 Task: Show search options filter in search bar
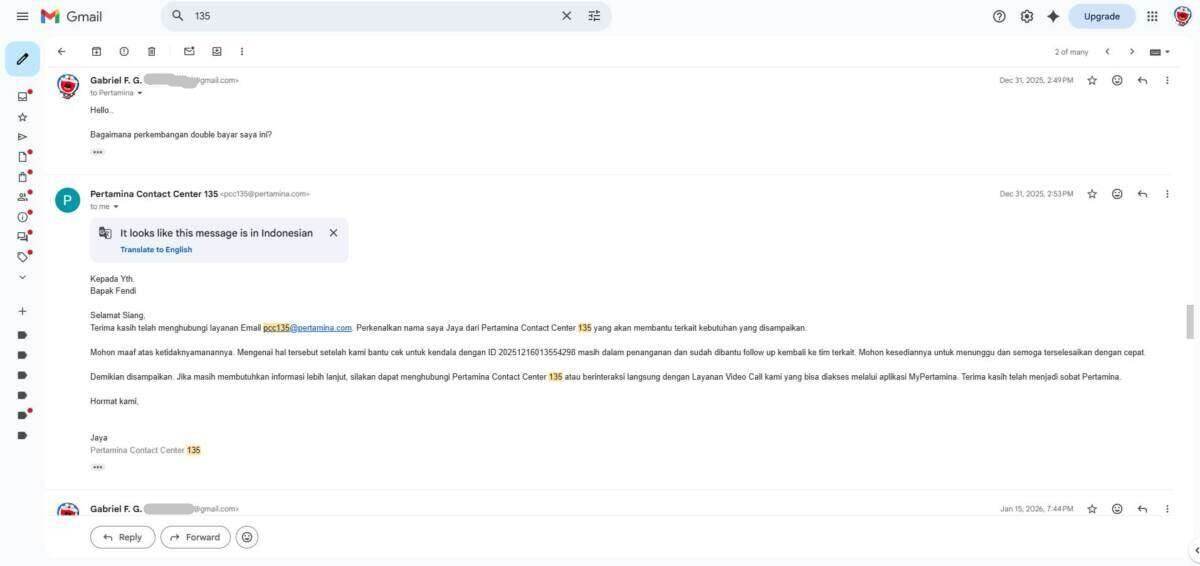[595, 16]
